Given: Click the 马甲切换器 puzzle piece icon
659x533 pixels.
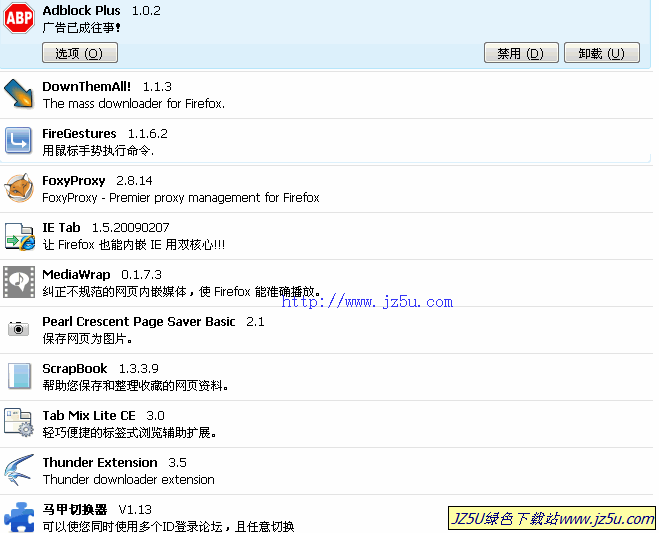Looking at the screenshot, I should tap(19, 517).
